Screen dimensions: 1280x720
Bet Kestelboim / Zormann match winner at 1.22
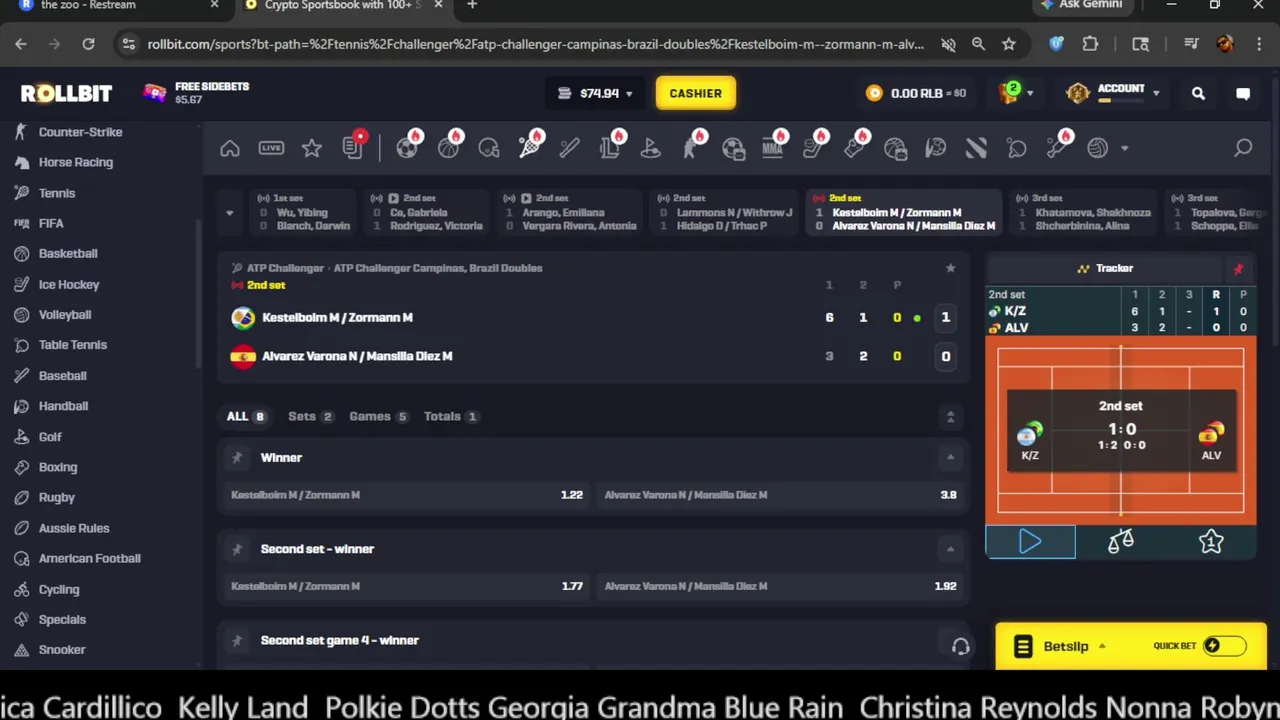[x=406, y=495]
